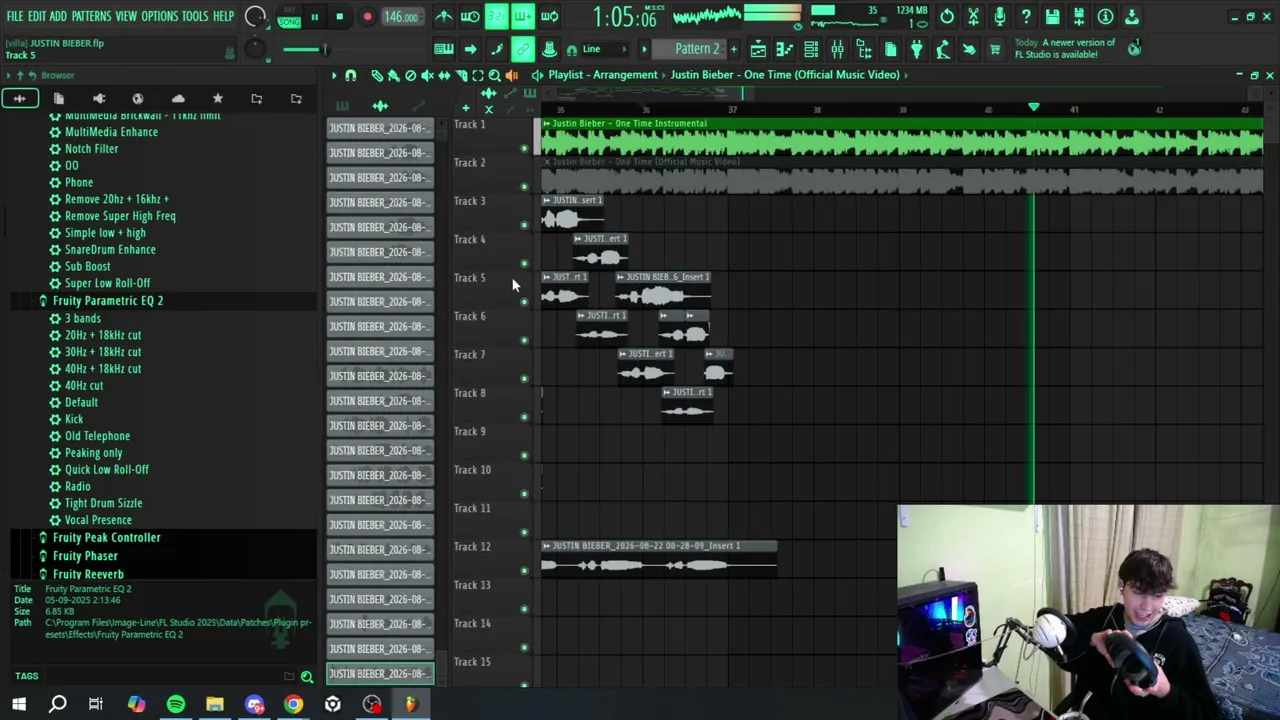Open the metronome toggle in toolbar
Viewport: 1280px width, 720px height.
[x=444, y=17]
